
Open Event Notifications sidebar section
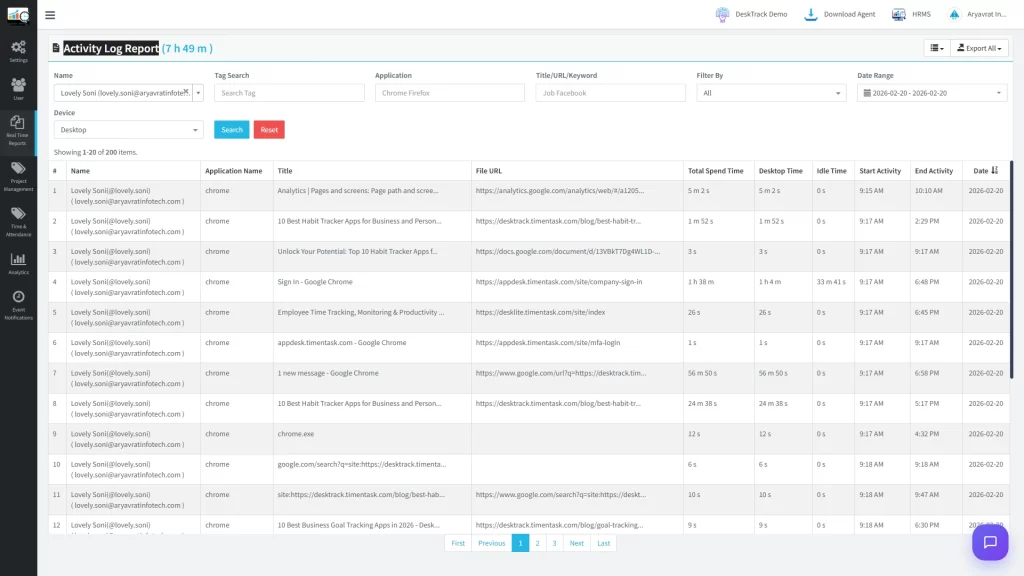click(x=18, y=306)
